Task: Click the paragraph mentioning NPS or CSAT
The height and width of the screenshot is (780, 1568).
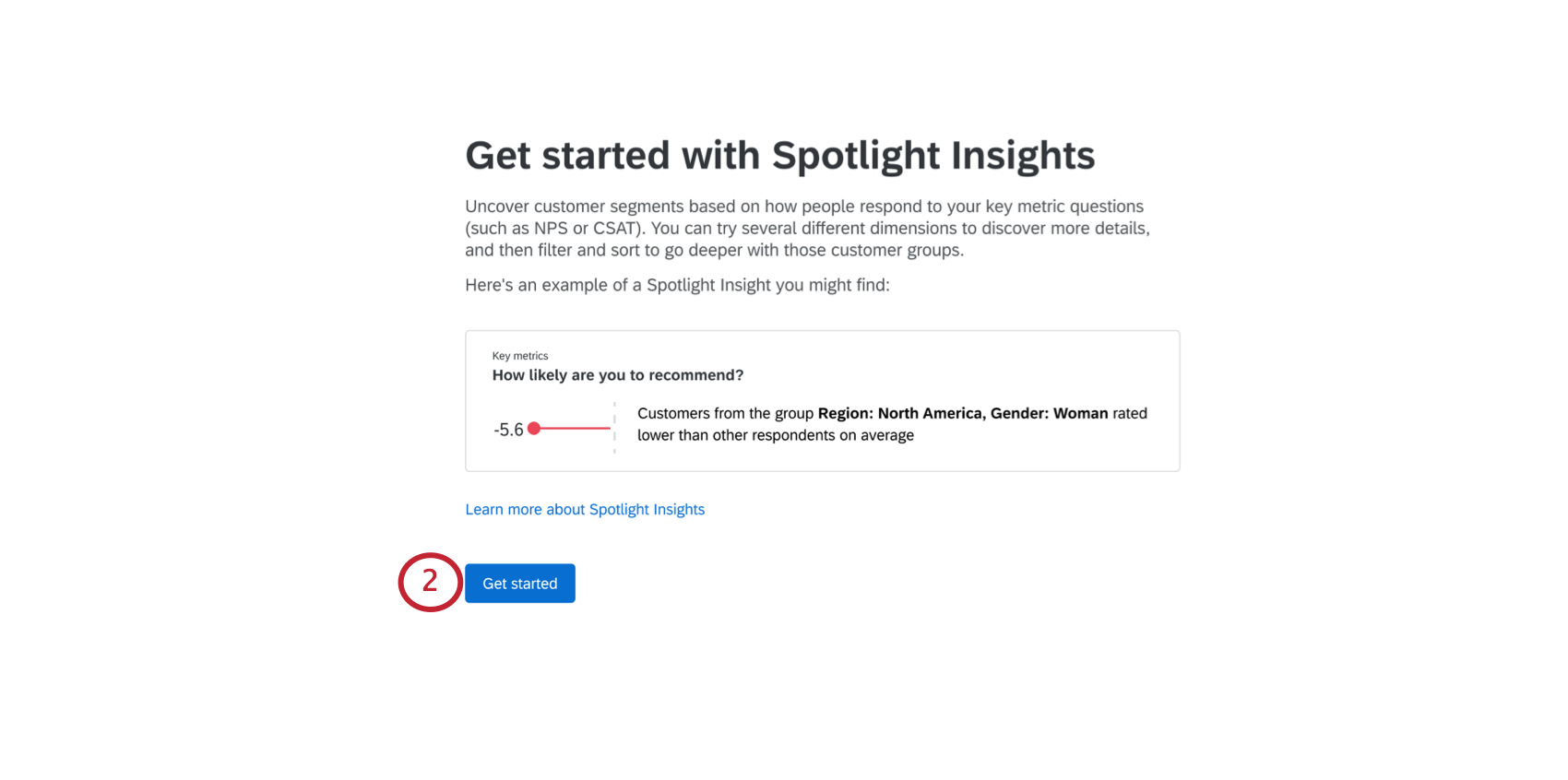Action: [x=806, y=228]
